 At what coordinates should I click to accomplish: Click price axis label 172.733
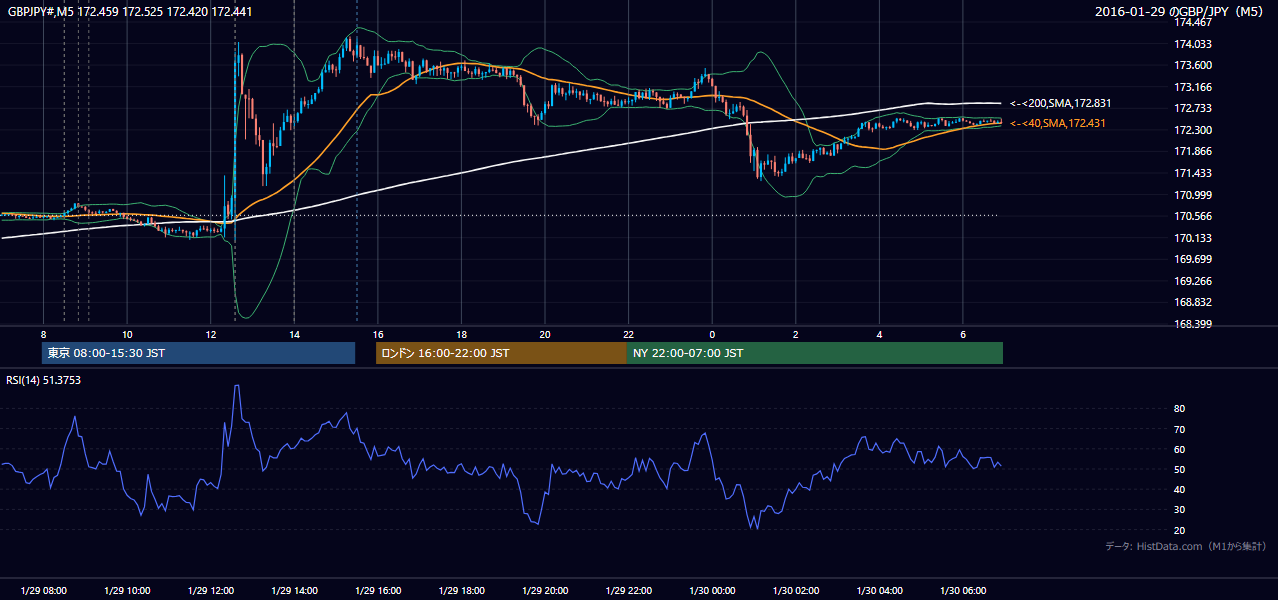coord(1192,109)
